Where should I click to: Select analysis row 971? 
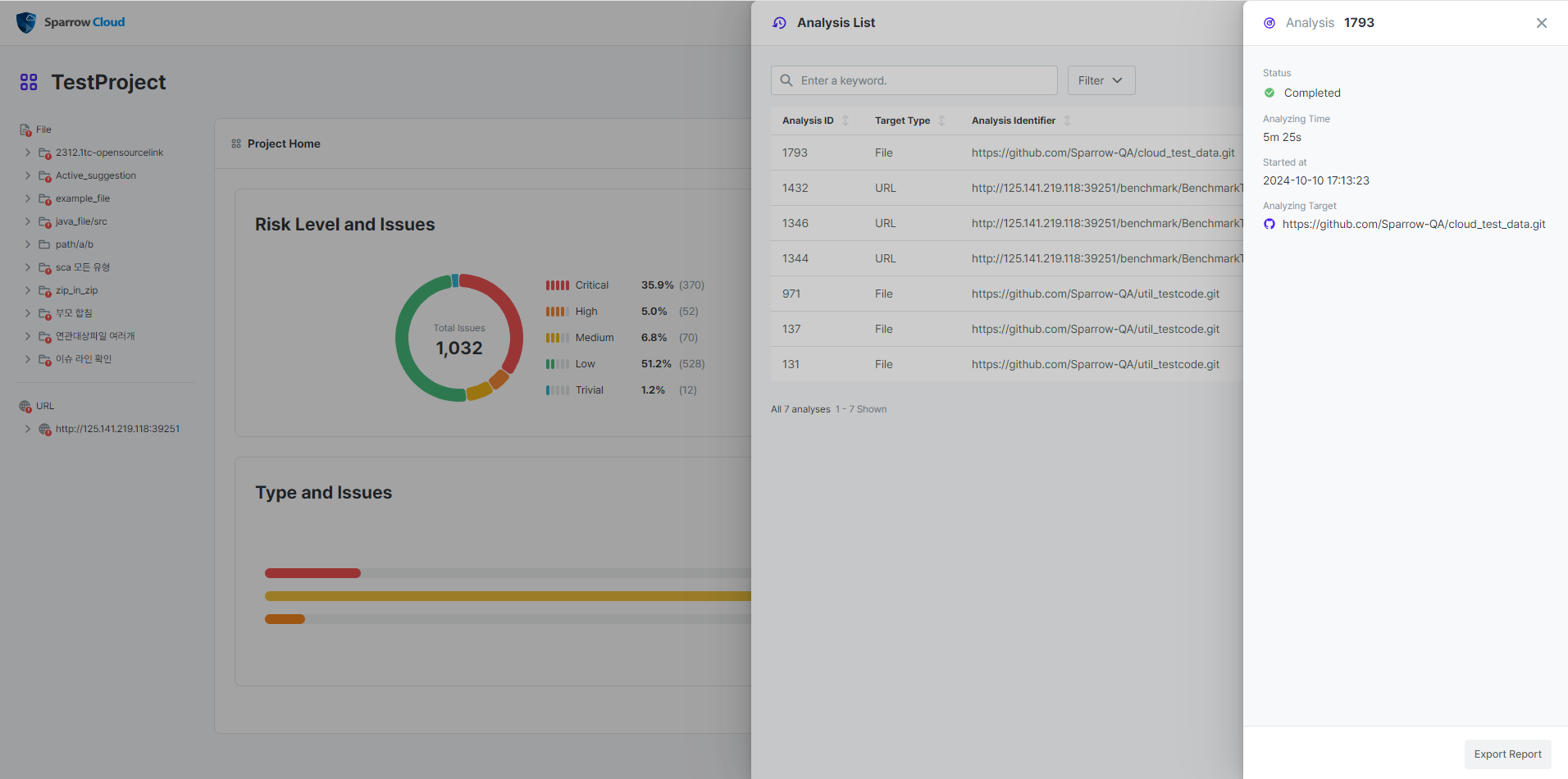click(1007, 294)
